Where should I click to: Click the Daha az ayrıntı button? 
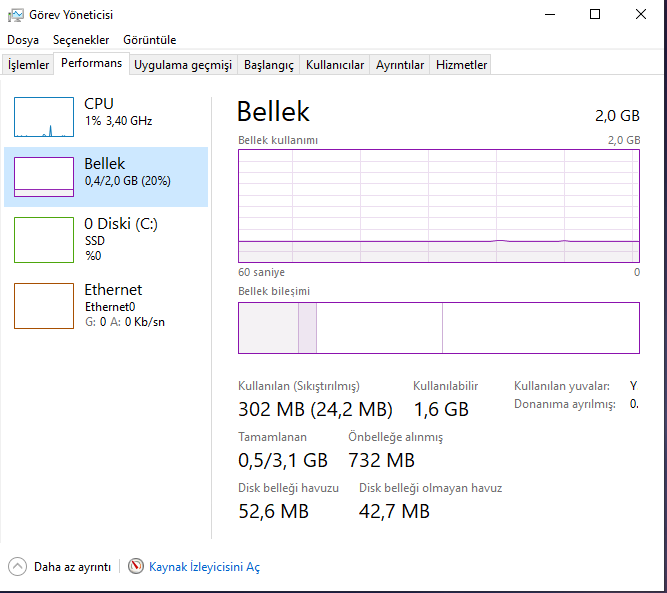(72, 567)
